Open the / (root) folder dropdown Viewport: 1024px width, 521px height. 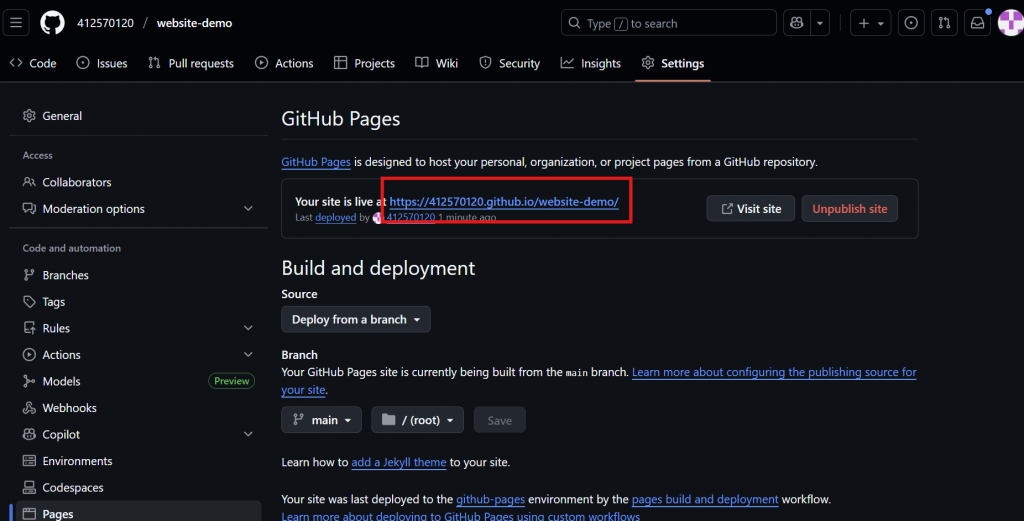pyautogui.click(x=417, y=420)
